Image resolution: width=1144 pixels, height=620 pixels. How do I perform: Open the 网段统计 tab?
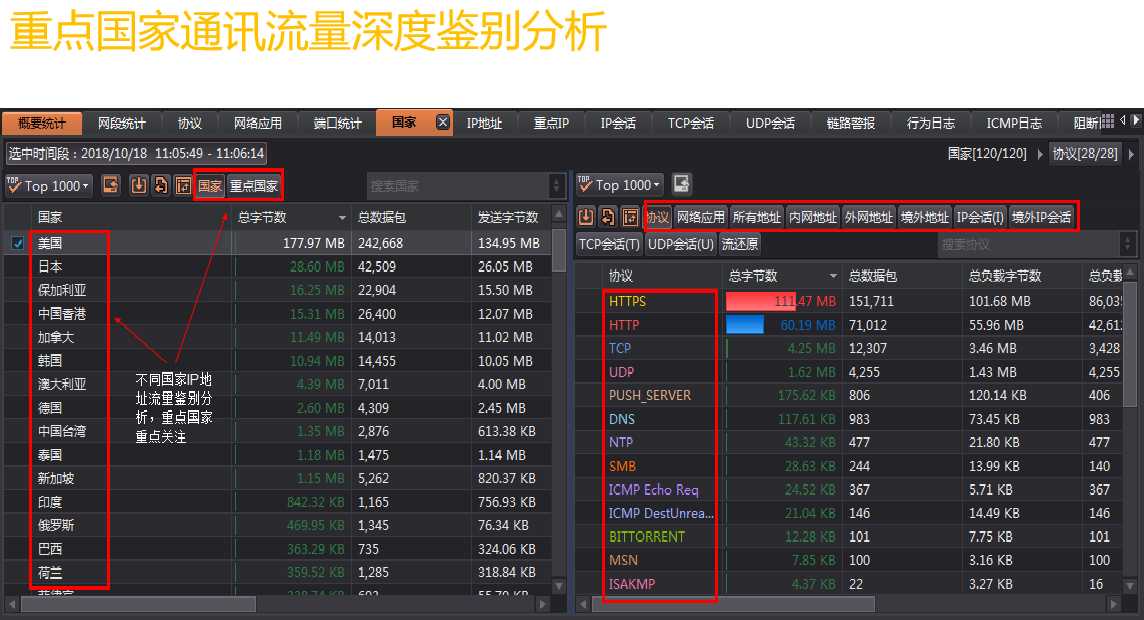121,123
